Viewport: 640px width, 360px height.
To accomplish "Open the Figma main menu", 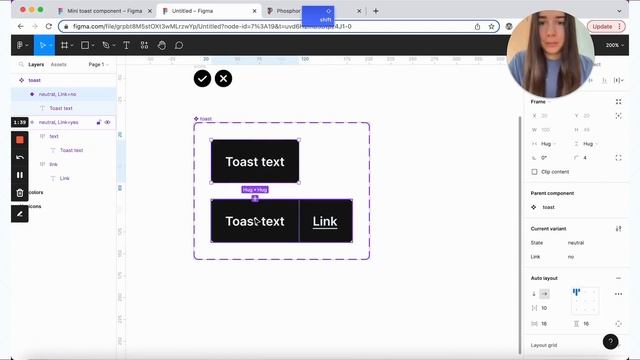I will pos(22,45).
